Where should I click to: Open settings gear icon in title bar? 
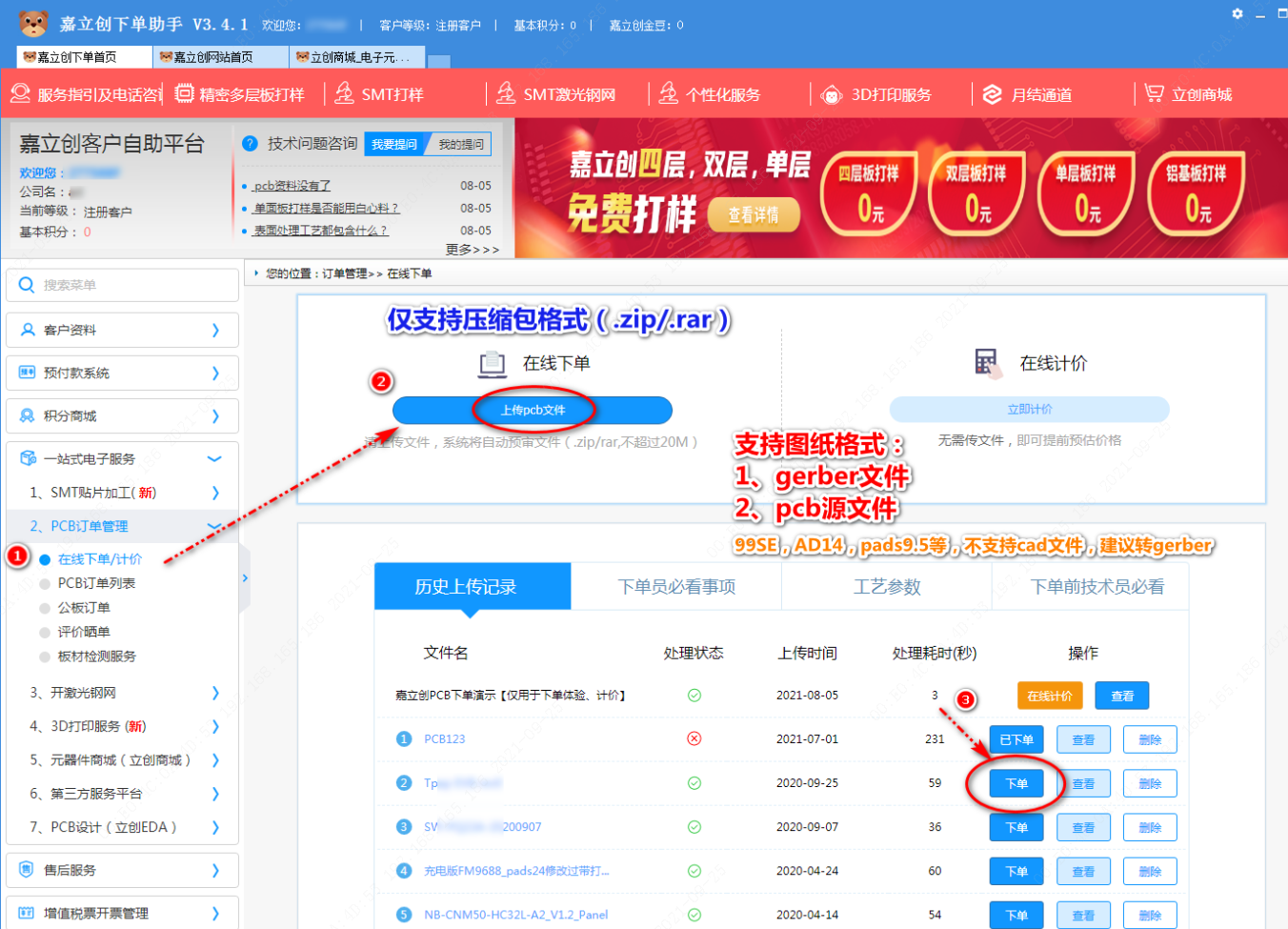pyautogui.click(x=1237, y=14)
